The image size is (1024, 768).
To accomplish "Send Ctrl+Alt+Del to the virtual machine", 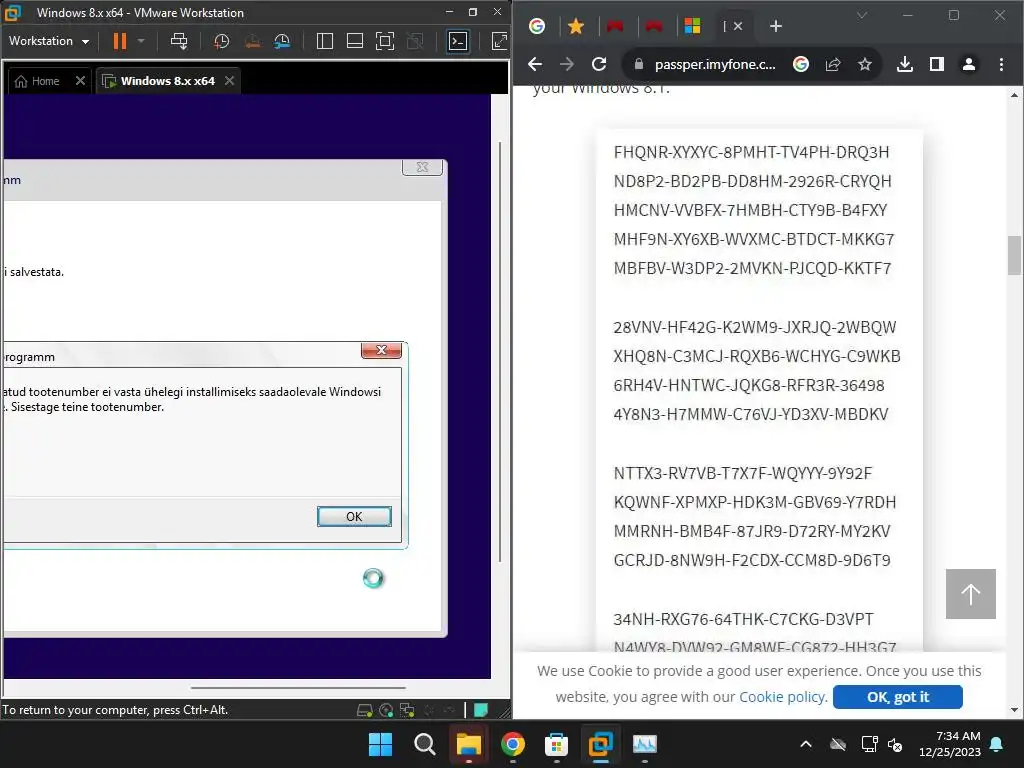I will [x=179, y=41].
